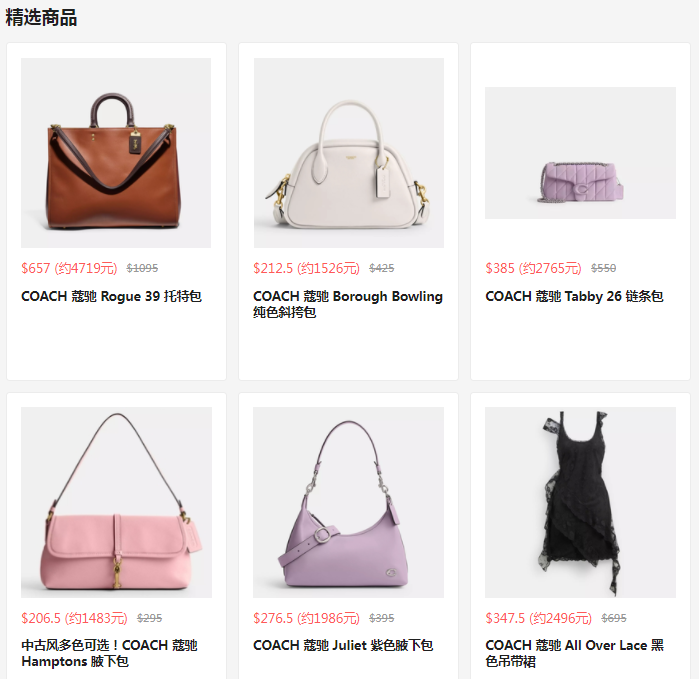699x679 pixels.
Task: Open COACH 蔻驰 Rogue 39 托特包 title
Action: pos(111,296)
